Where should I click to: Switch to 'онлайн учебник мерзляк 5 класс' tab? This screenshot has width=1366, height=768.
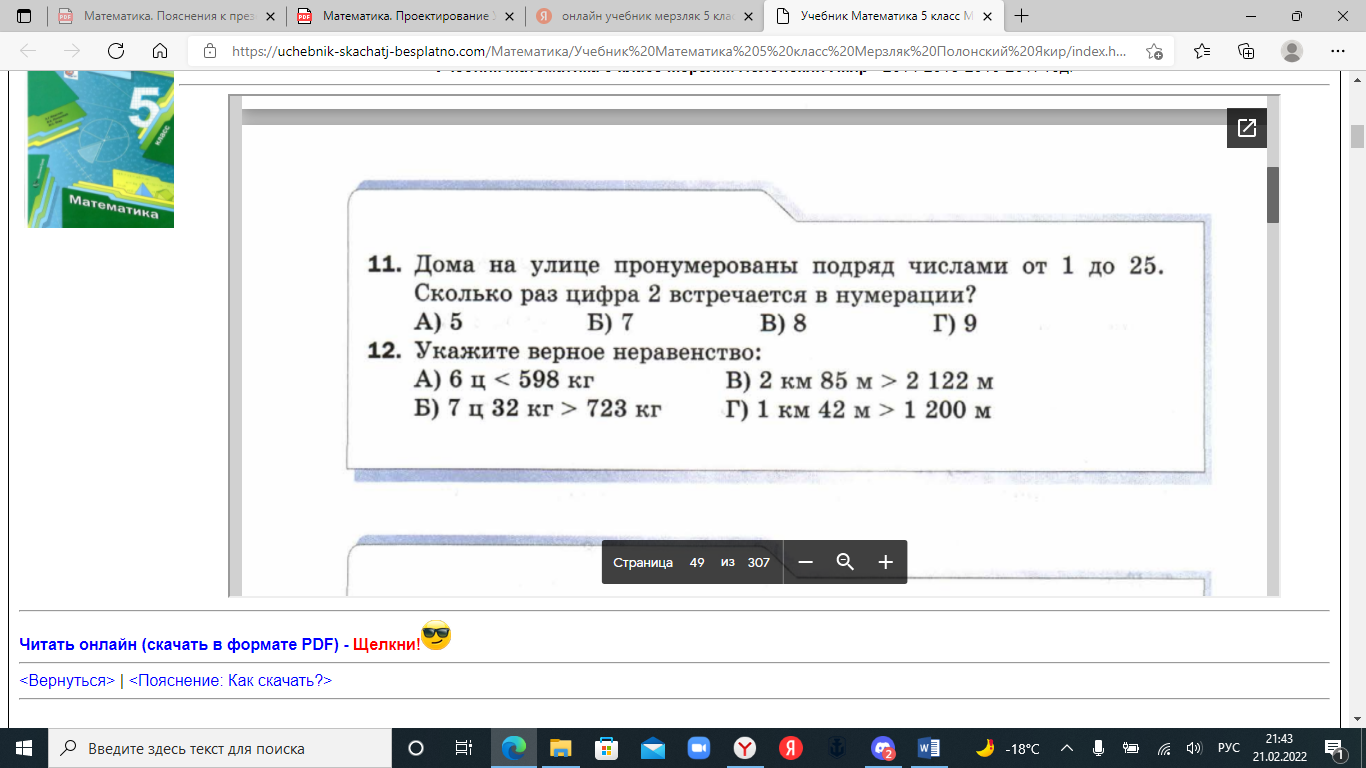point(644,16)
